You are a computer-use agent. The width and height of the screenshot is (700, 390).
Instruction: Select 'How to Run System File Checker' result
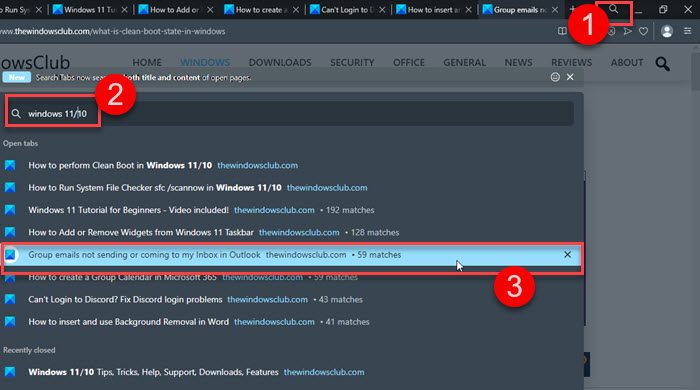tap(292, 187)
